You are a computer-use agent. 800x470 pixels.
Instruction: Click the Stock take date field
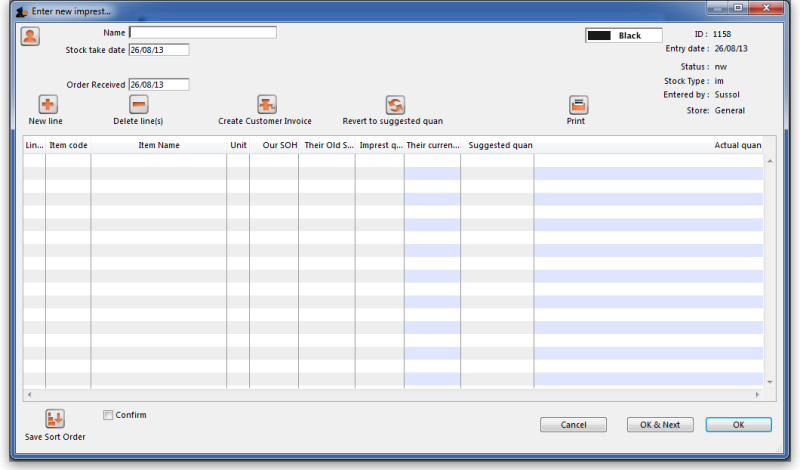[x=158, y=50]
